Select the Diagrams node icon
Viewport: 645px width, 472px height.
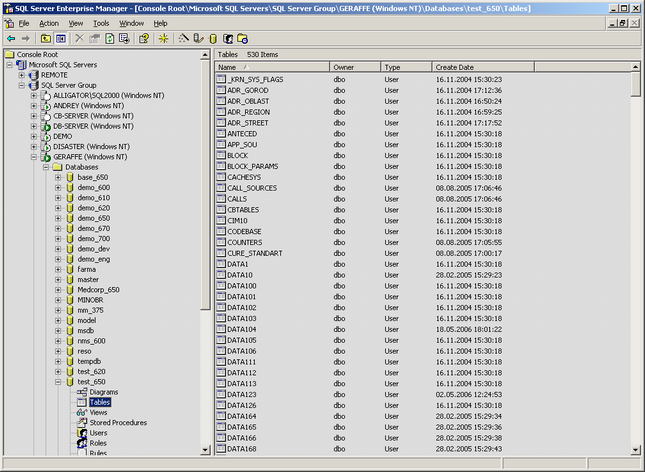(81, 392)
